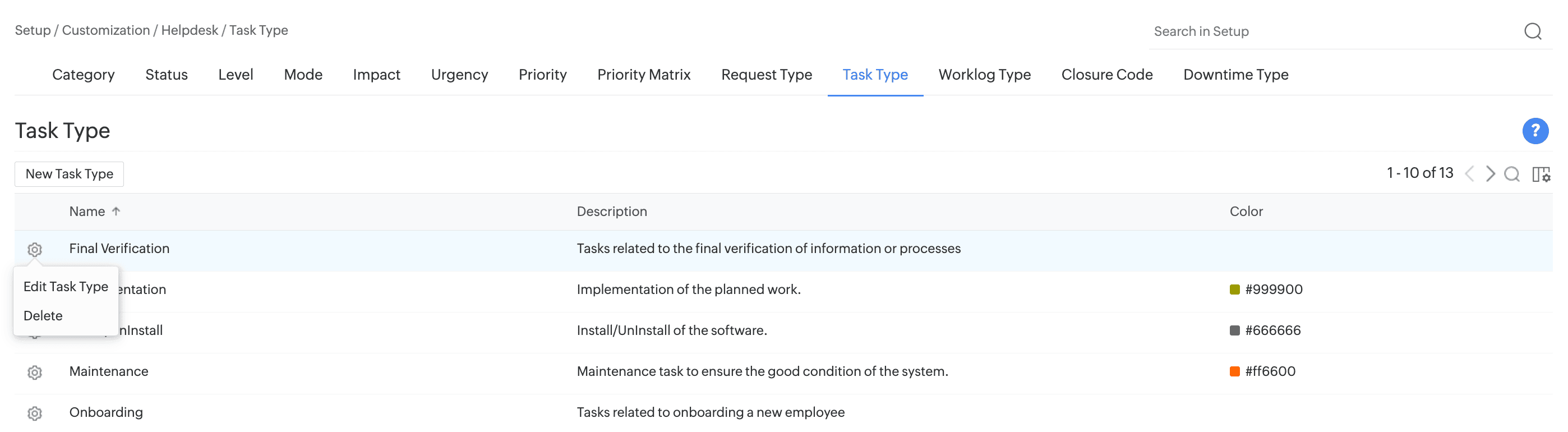
Task: Go to the previous page arrow
Action: pos(1469,174)
